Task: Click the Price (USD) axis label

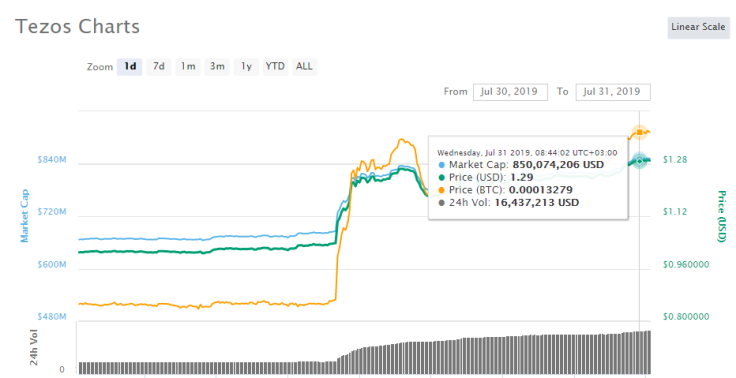Action: pos(721,216)
